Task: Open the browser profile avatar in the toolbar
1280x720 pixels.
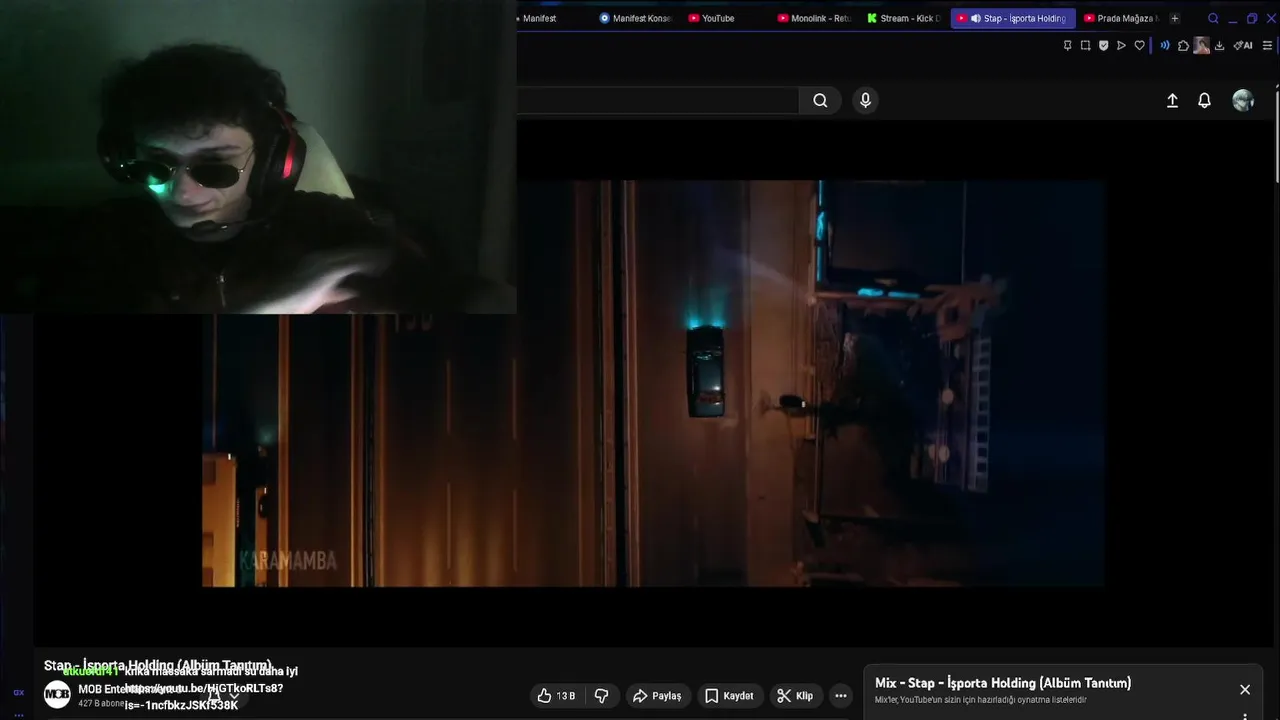Action: (x=1201, y=45)
